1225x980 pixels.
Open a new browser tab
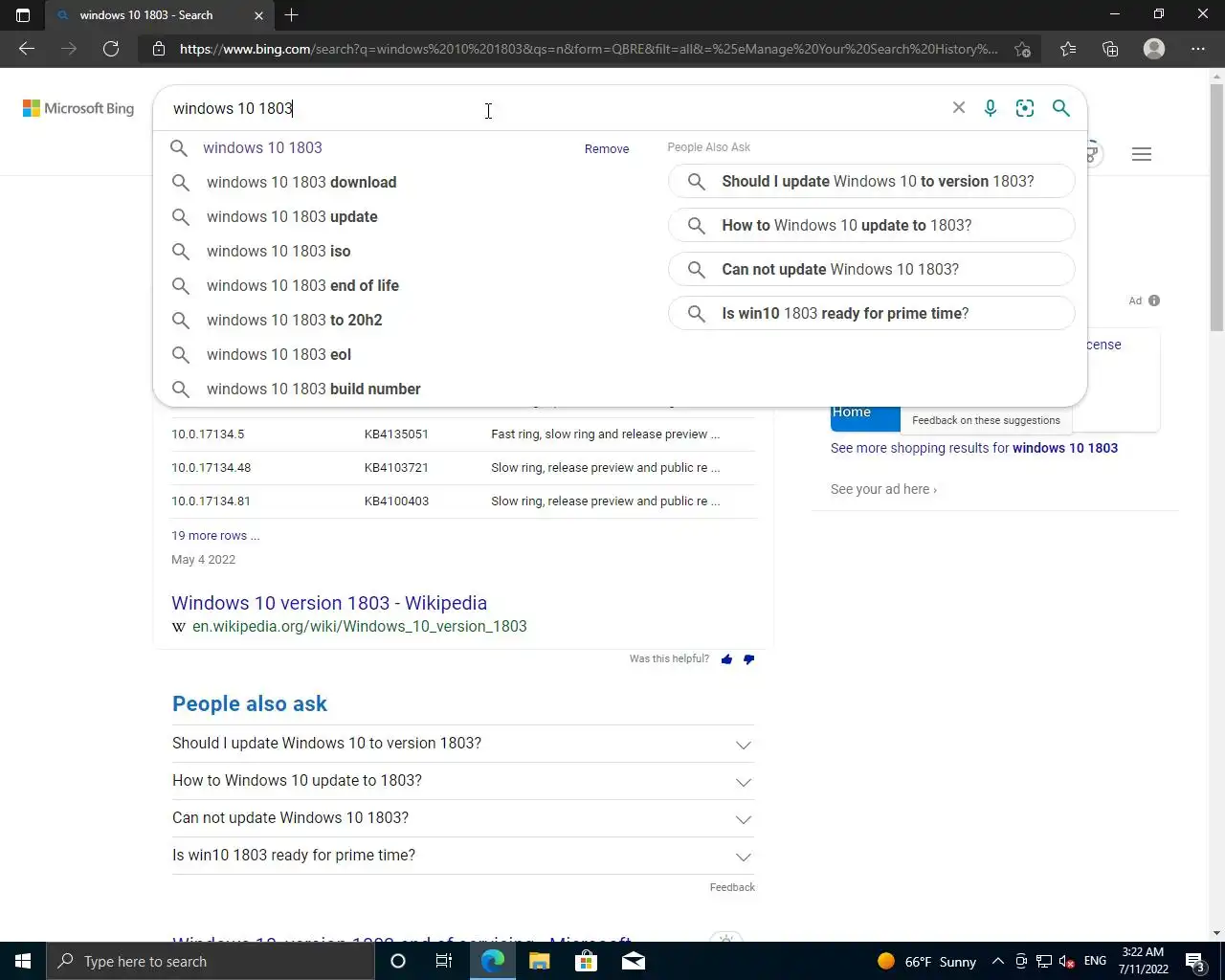[292, 15]
